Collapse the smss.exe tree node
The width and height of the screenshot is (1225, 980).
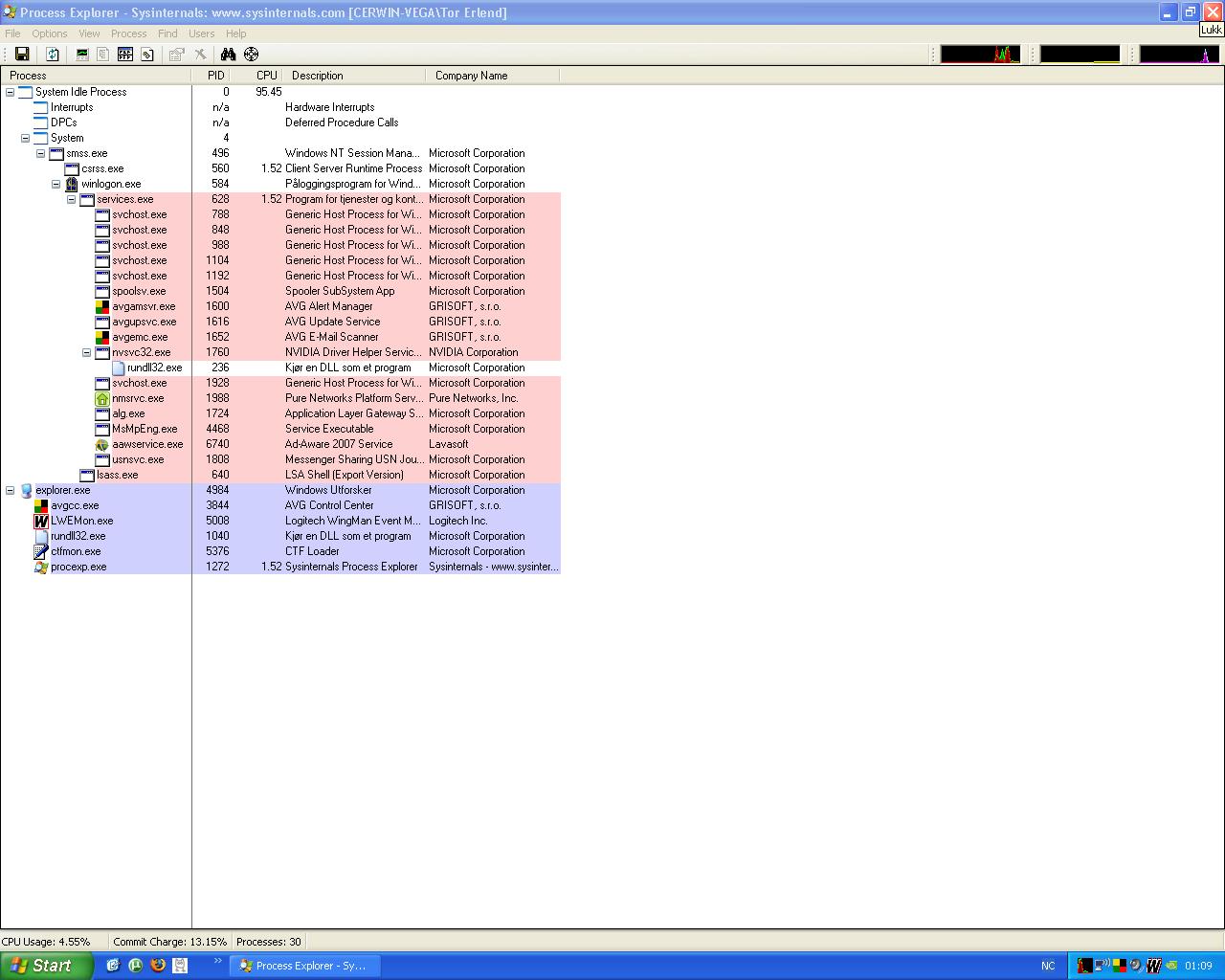[41, 153]
